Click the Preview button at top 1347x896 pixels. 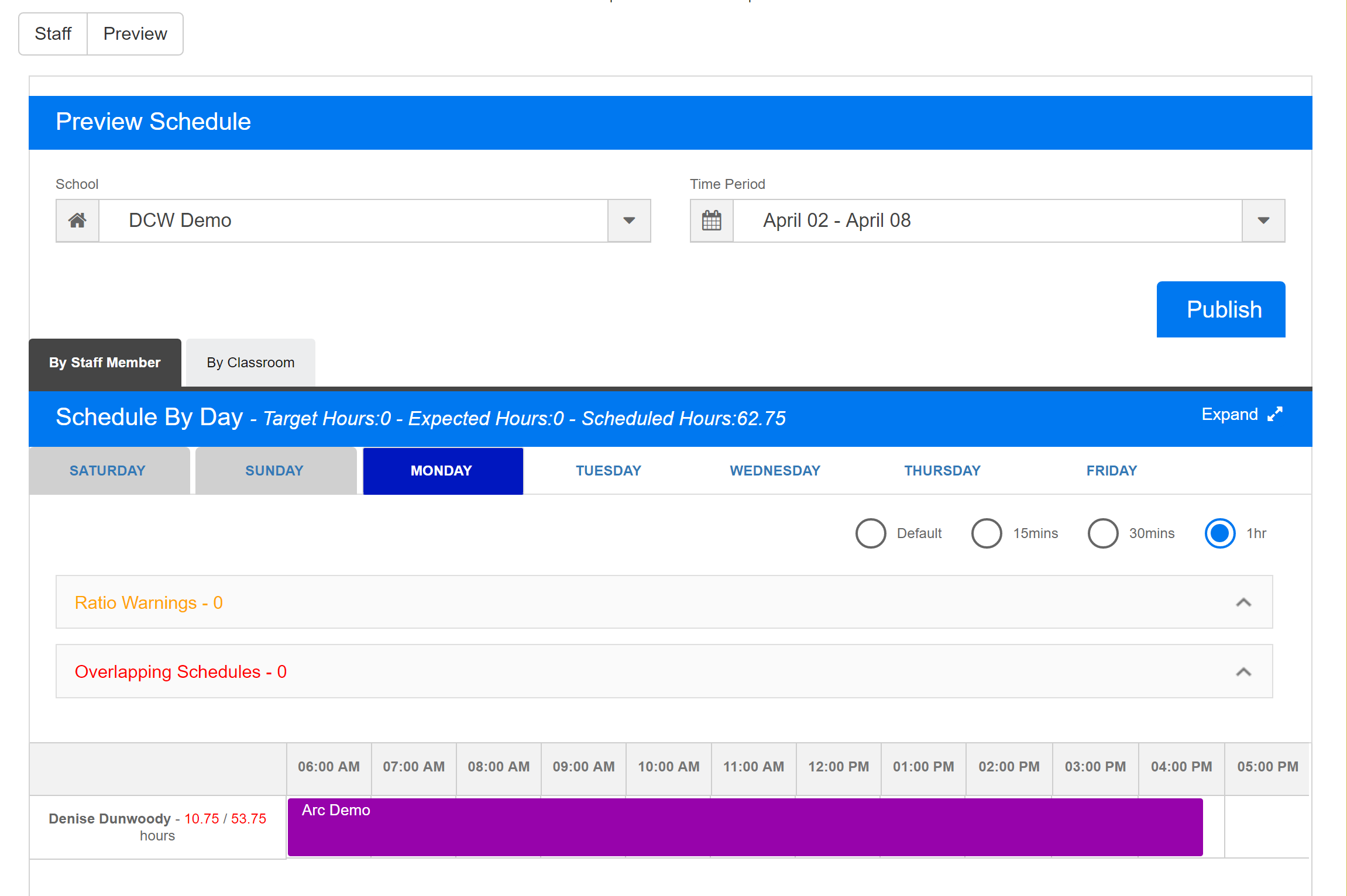(x=135, y=34)
